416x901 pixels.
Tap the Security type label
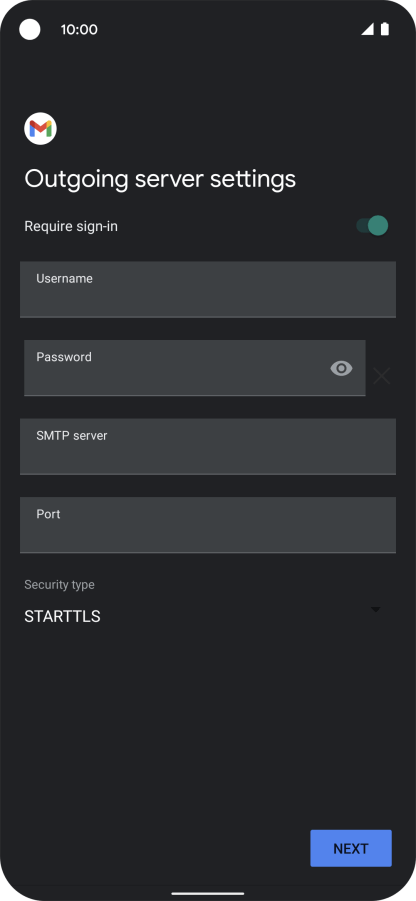[x=59, y=585]
